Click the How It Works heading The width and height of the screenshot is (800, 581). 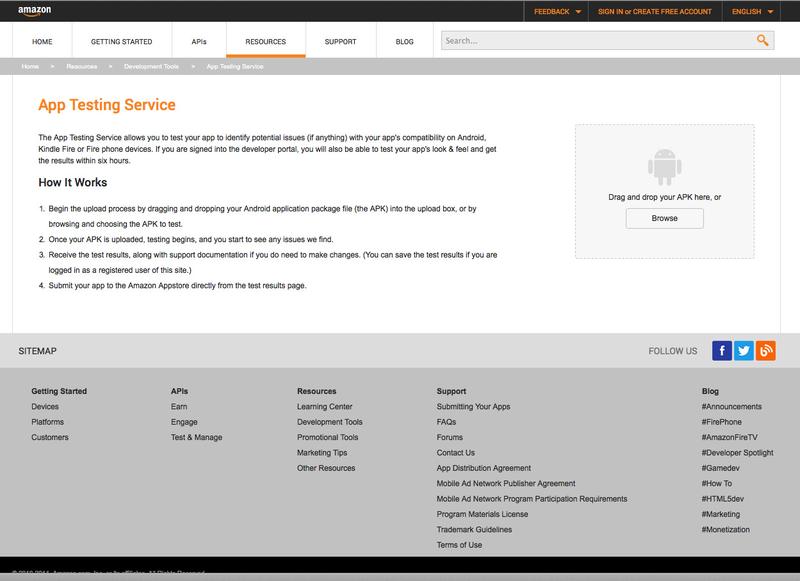click(x=72, y=182)
